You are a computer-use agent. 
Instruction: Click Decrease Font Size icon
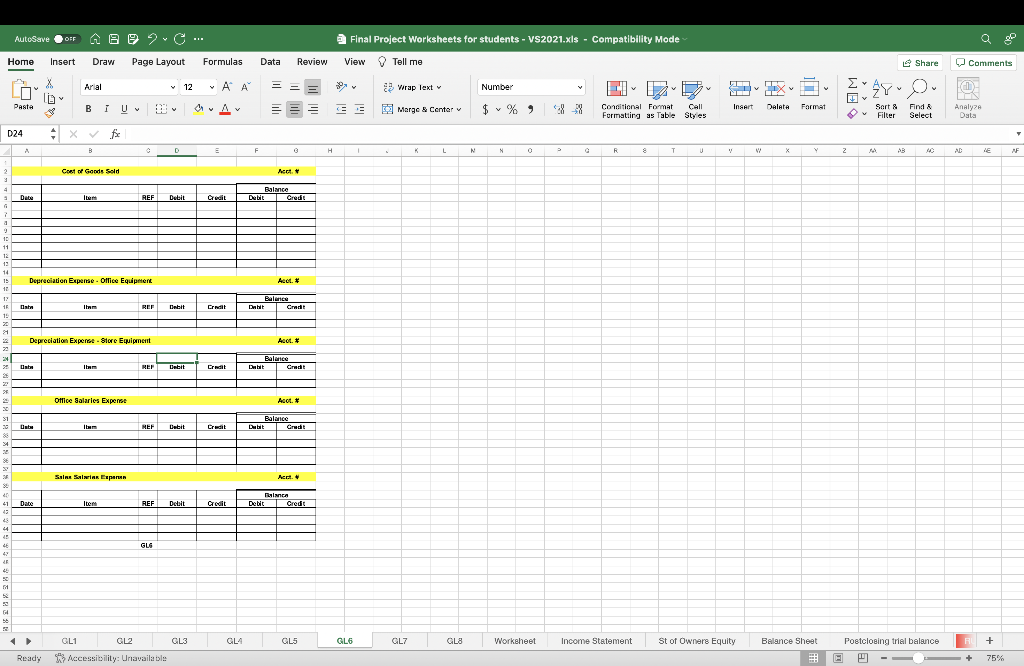click(x=246, y=87)
